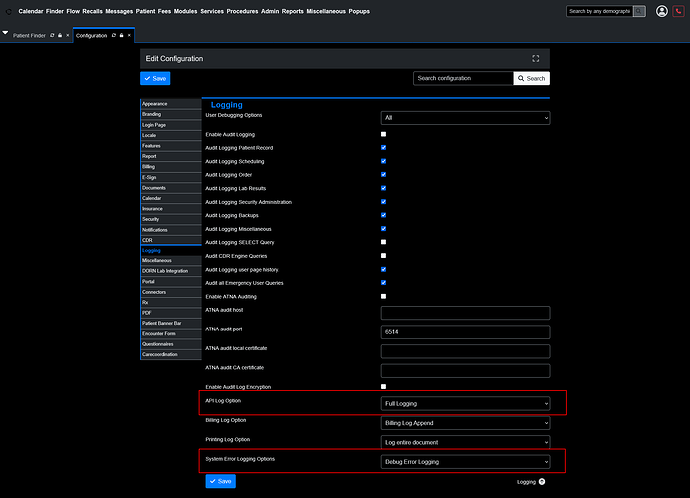
Task: Expand Edit Configuration to fullscreen
Action: (x=536, y=59)
